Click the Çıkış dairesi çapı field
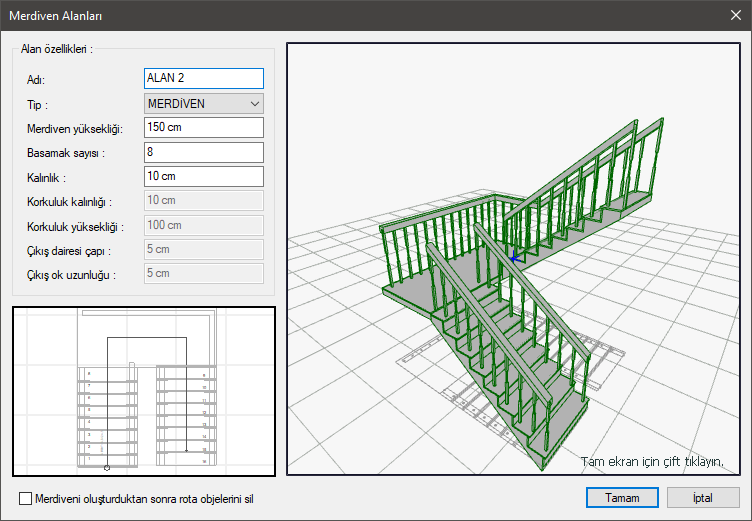Viewport: 752px width, 521px height. click(x=203, y=249)
